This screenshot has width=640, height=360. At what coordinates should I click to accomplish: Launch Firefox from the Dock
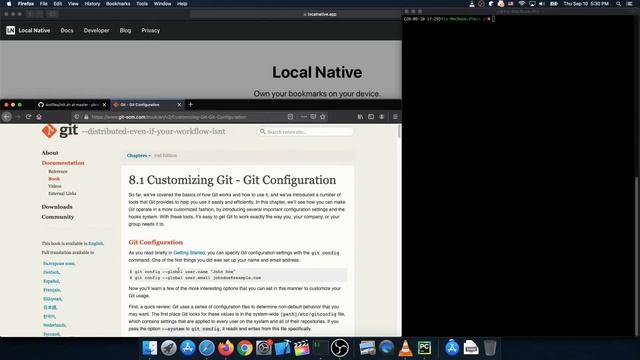pyautogui.click(x=226, y=348)
